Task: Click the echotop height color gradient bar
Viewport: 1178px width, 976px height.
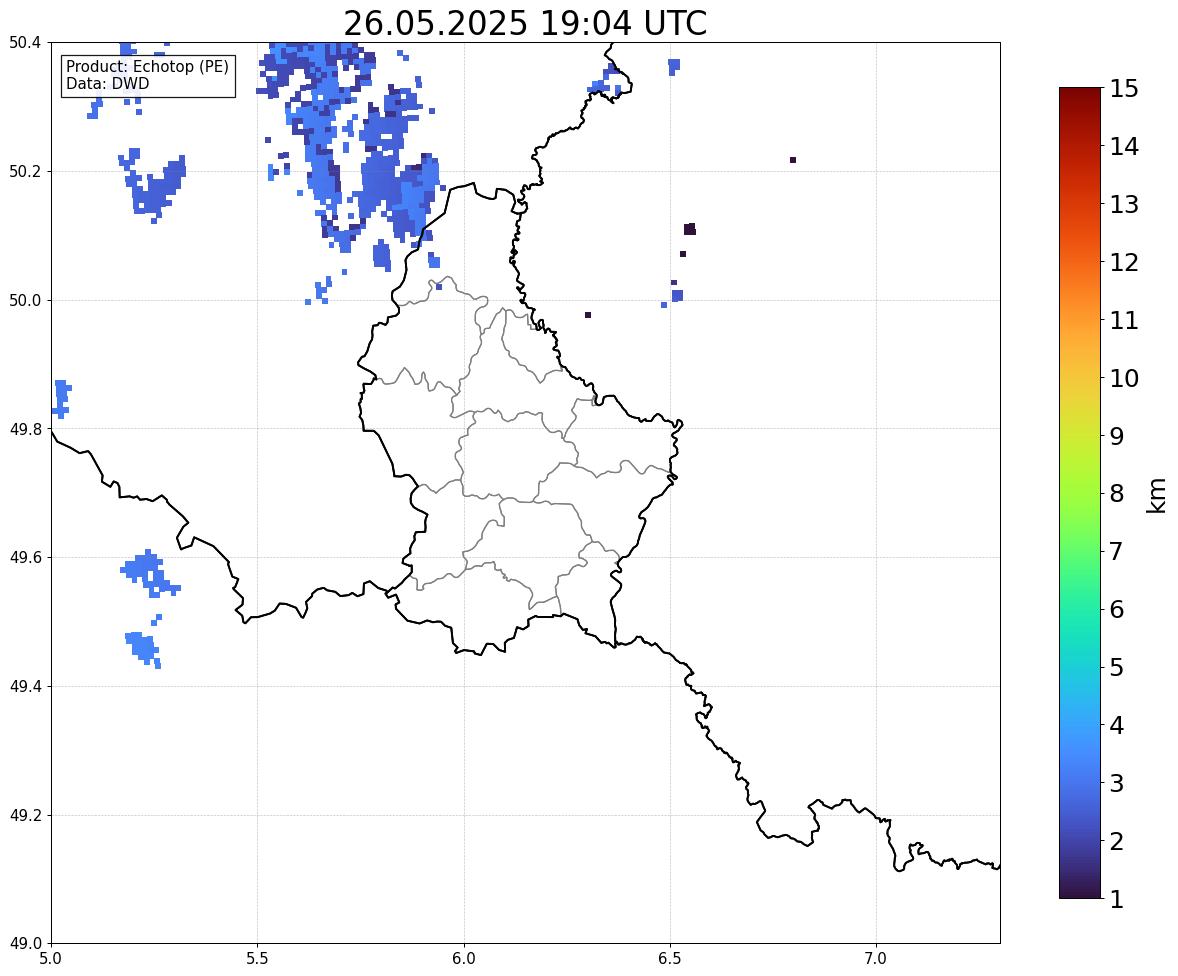Action: [x=1080, y=493]
